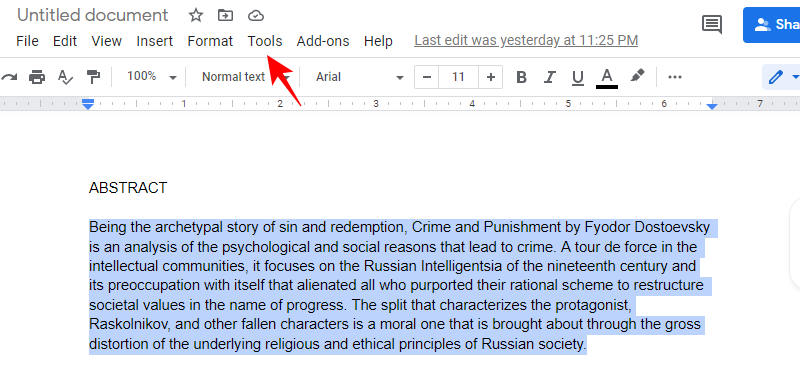Viewport: 800px width, 374px height.
Task: Toggle Underline formatting
Action: click(578, 77)
